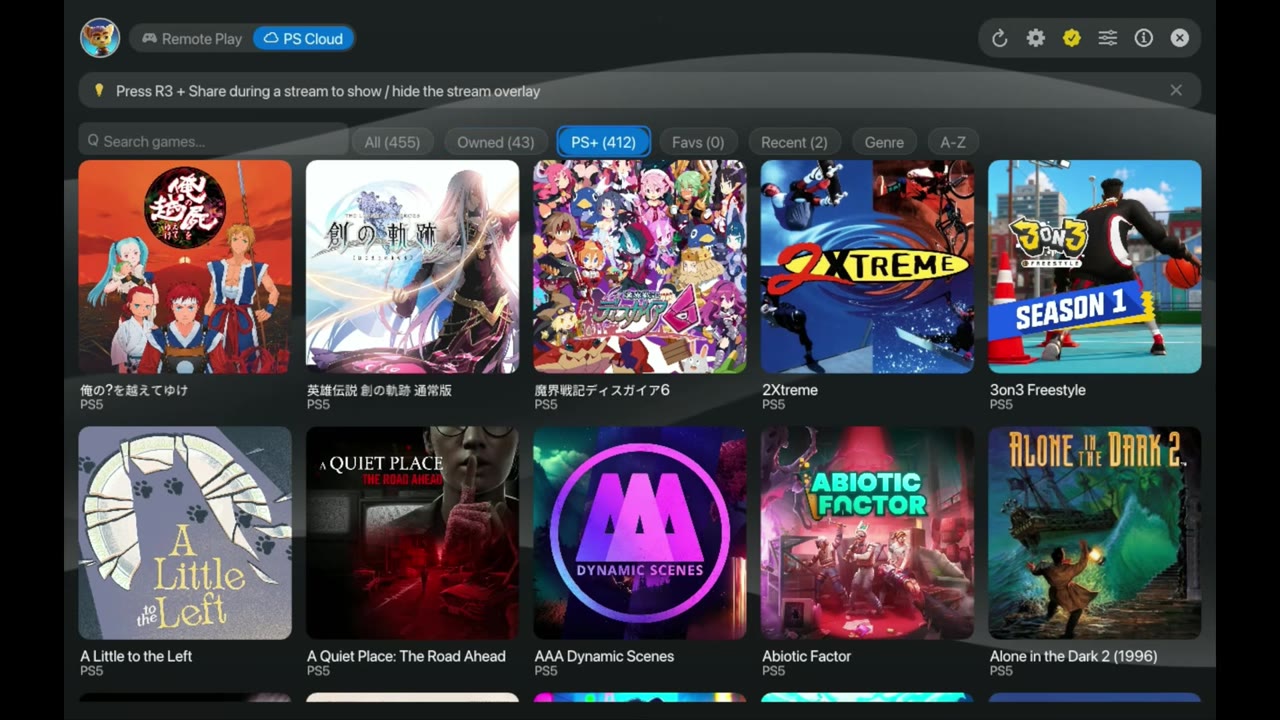This screenshot has height=720, width=1280.
Task: Open settings via the gear icon
Action: (x=1036, y=38)
